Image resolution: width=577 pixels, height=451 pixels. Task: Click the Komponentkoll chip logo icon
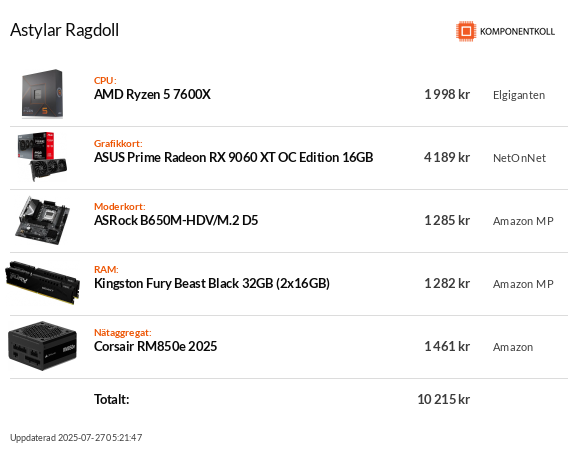pyautogui.click(x=466, y=31)
